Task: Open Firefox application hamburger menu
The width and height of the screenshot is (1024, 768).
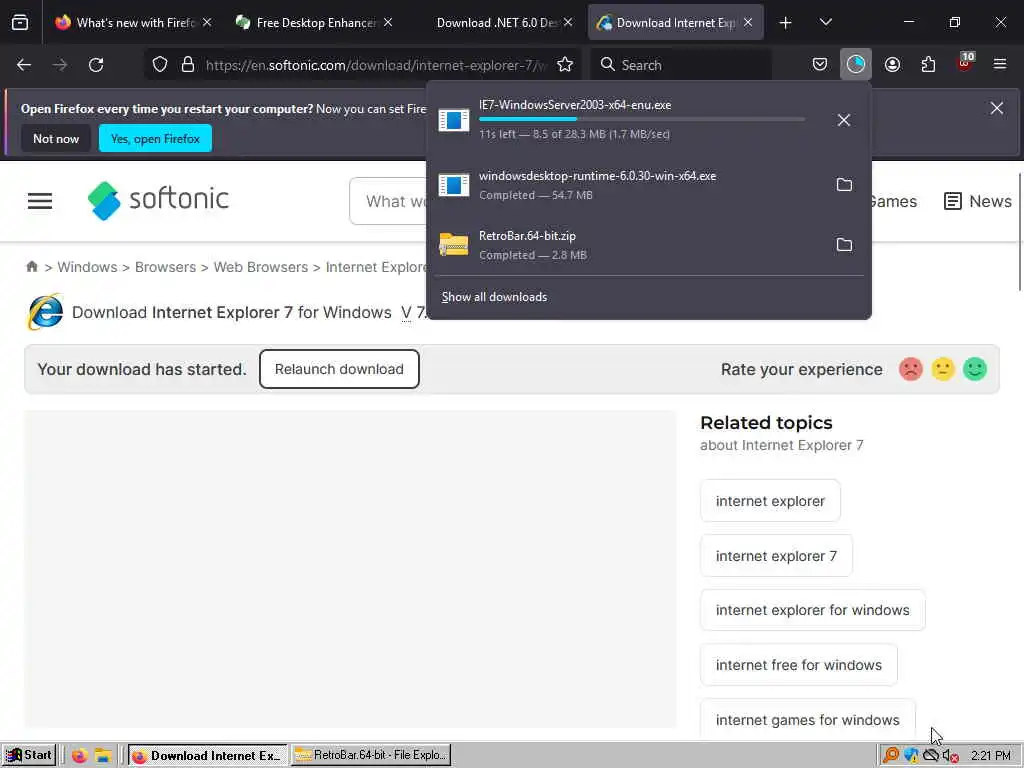Action: (1000, 65)
